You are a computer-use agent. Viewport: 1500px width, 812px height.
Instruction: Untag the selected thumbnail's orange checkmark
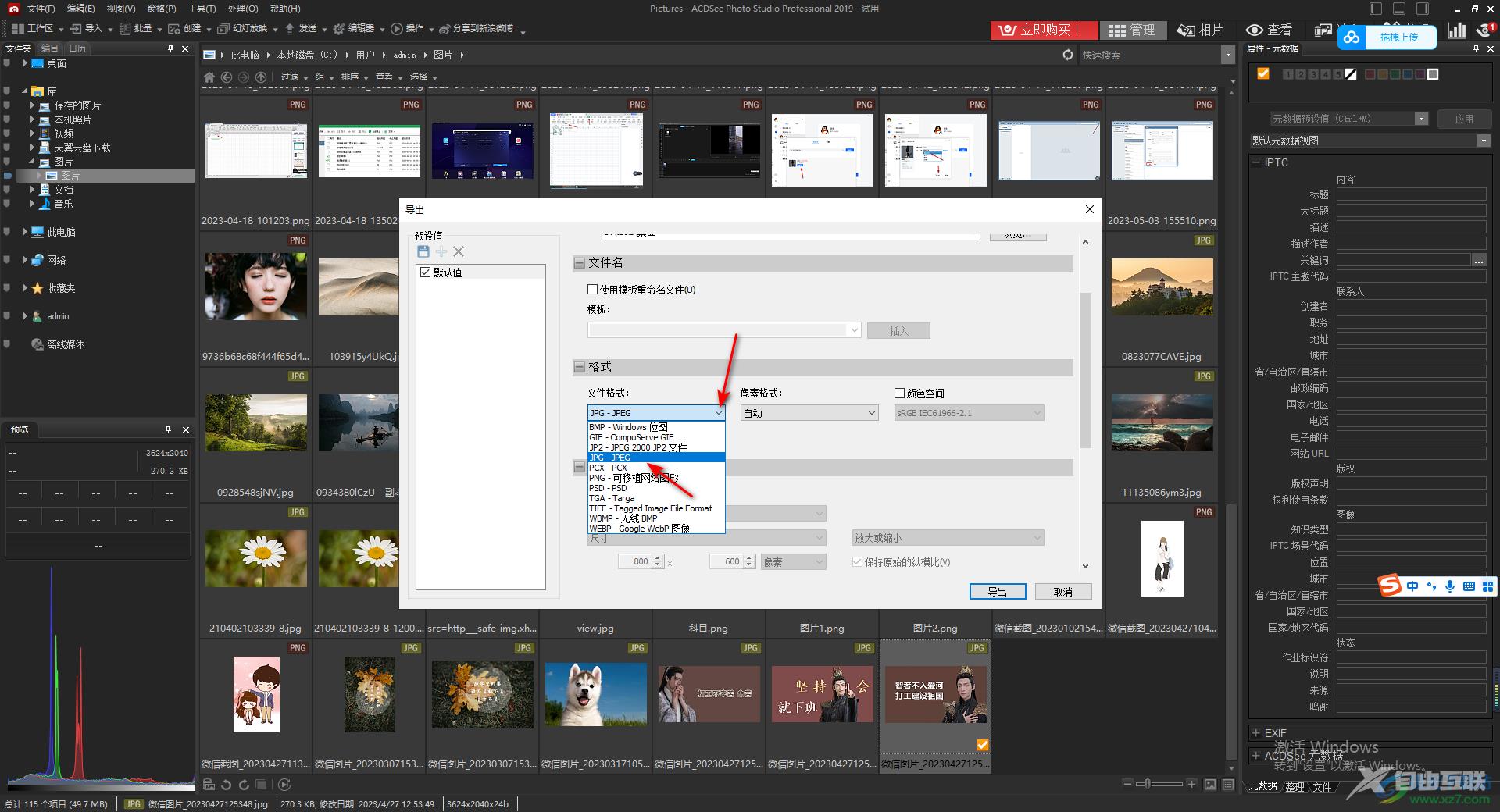coord(983,745)
